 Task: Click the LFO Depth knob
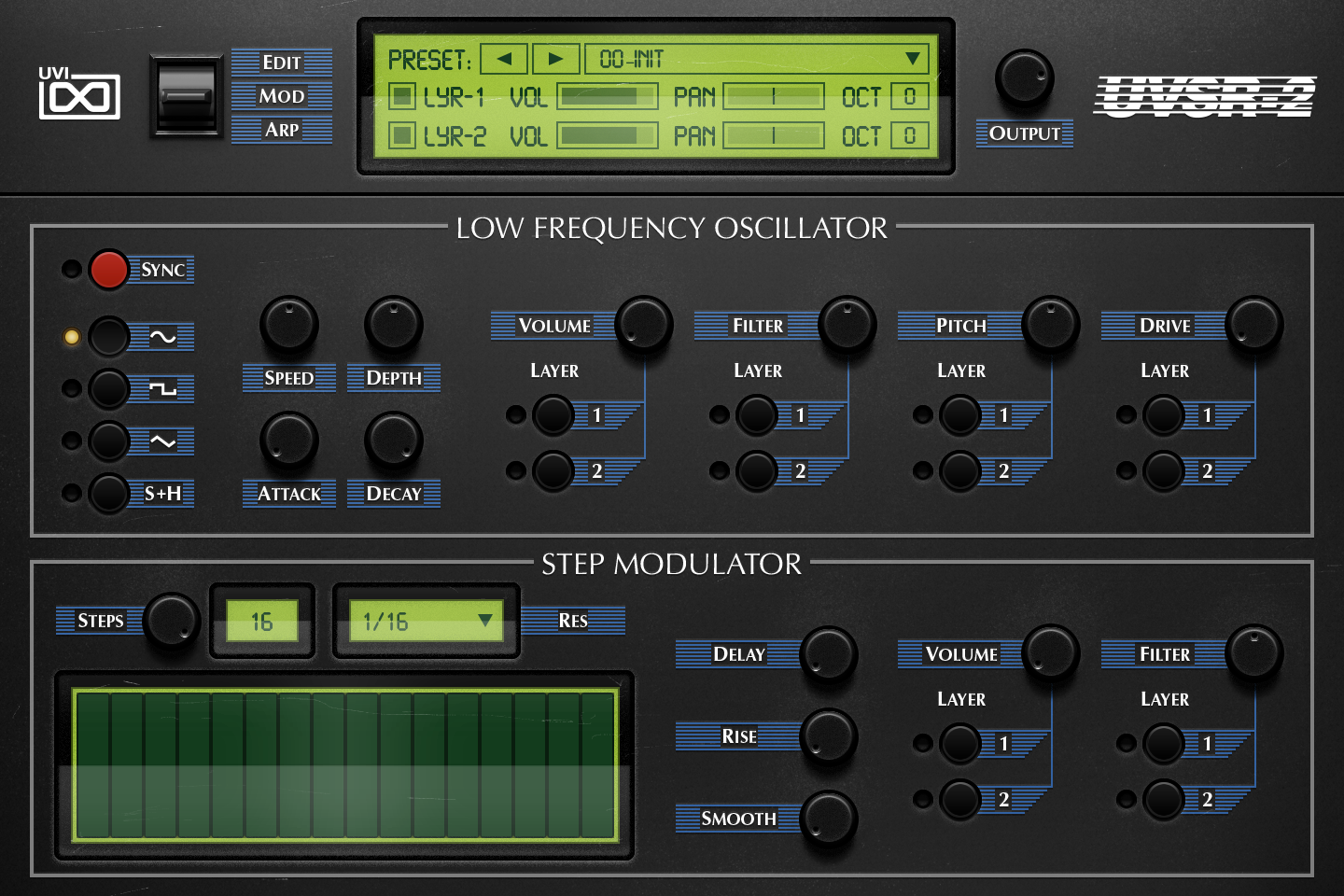click(x=393, y=325)
